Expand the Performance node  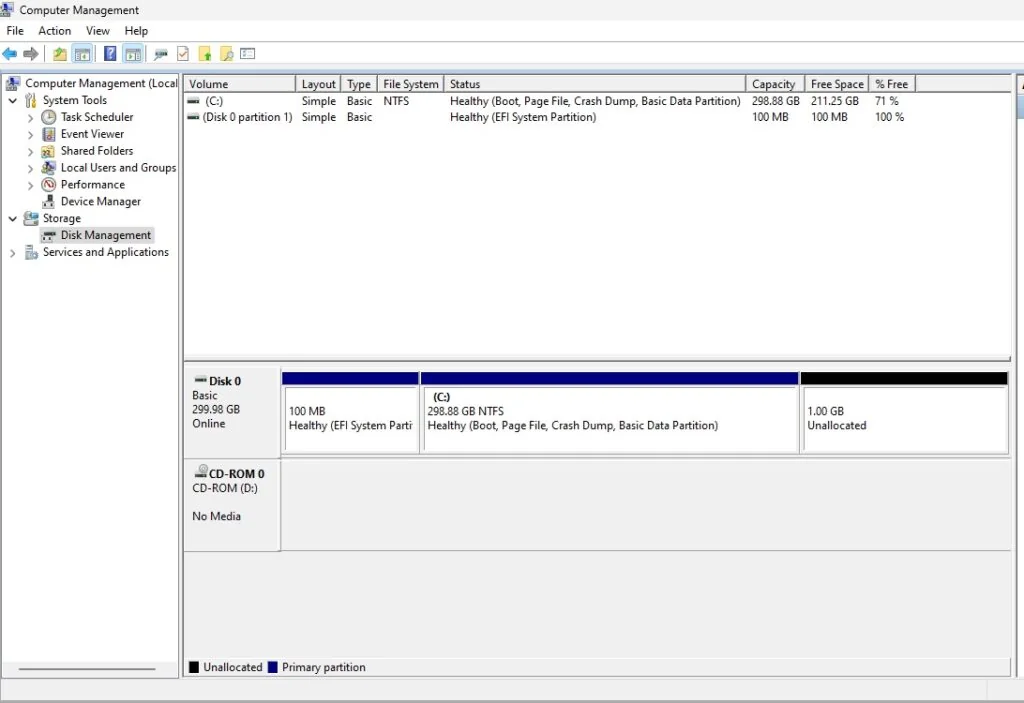30,186
